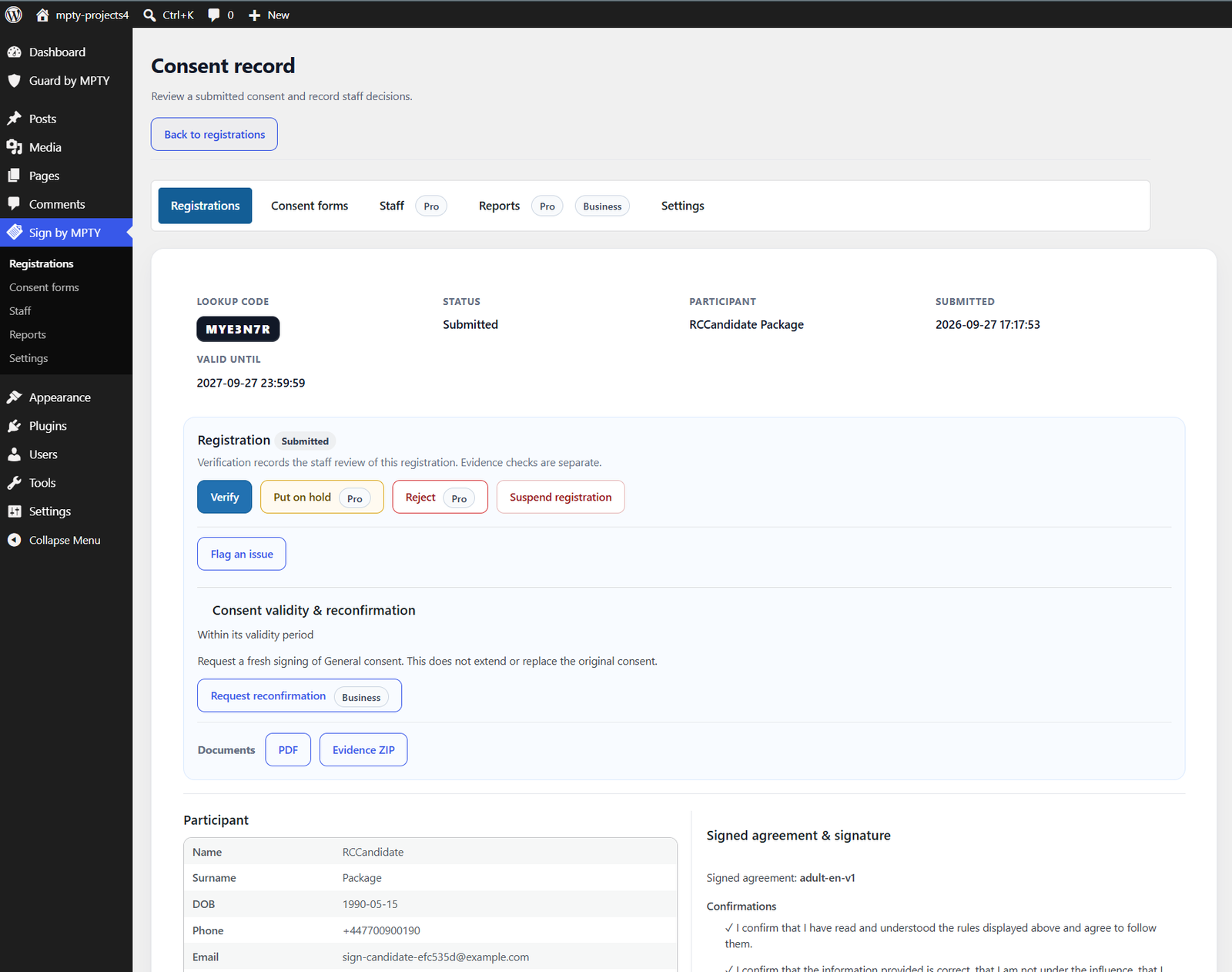The height and width of the screenshot is (972, 1232).
Task: Switch to the Consent forms tab
Action: 310,206
